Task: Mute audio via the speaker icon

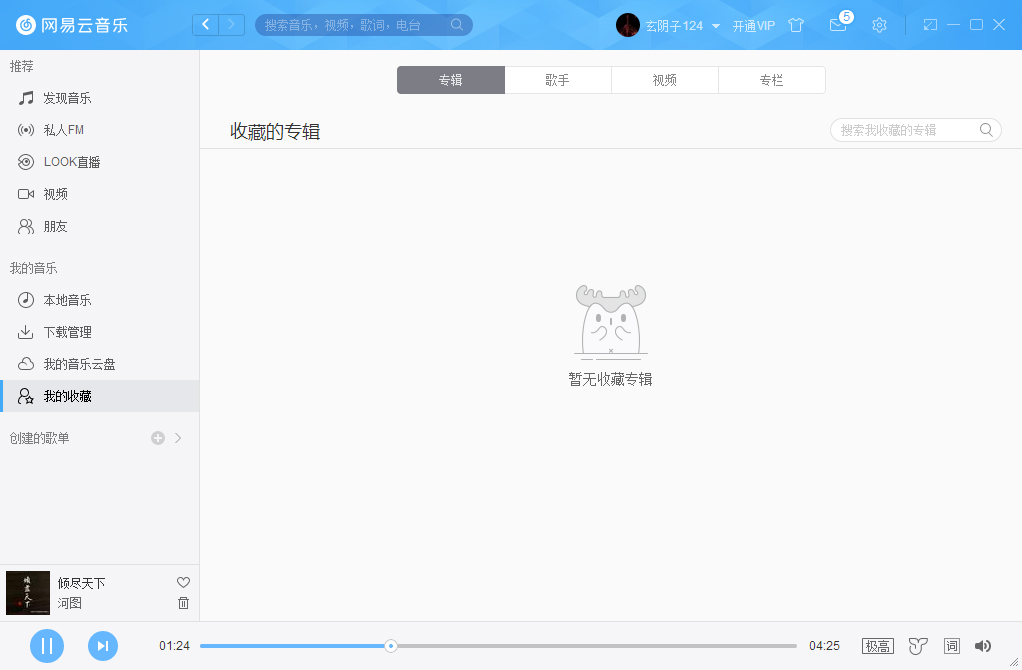Action: pyautogui.click(x=984, y=646)
